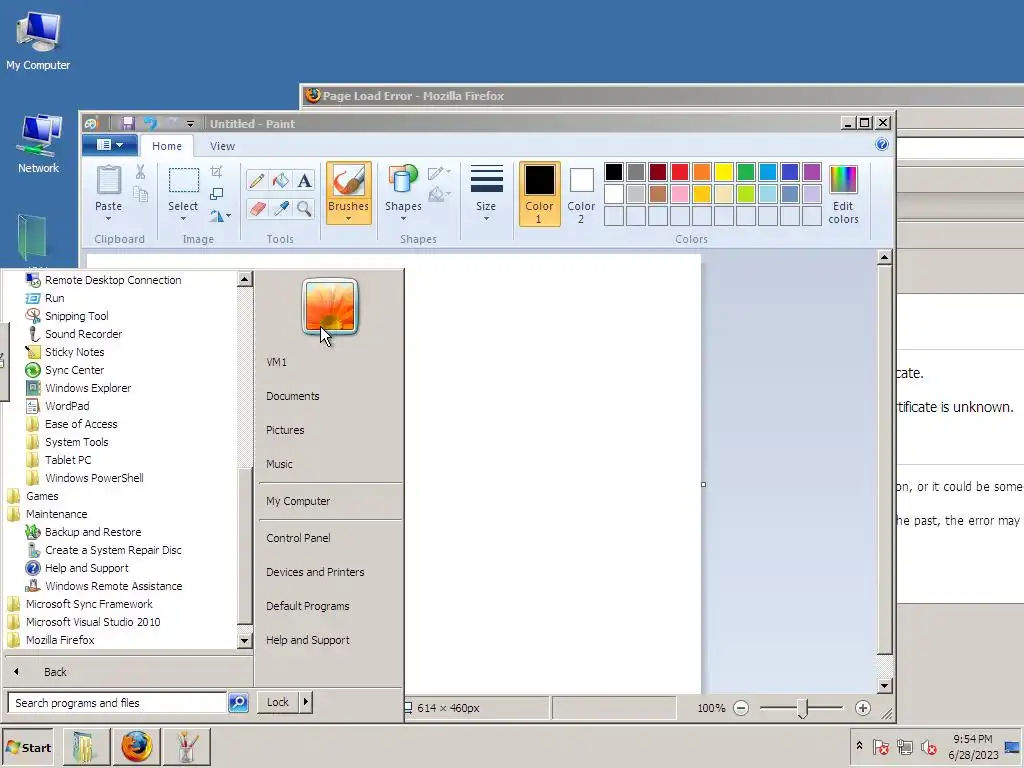Select the Text tool in Paint
This screenshot has height=768, width=1024.
click(x=304, y=180)
